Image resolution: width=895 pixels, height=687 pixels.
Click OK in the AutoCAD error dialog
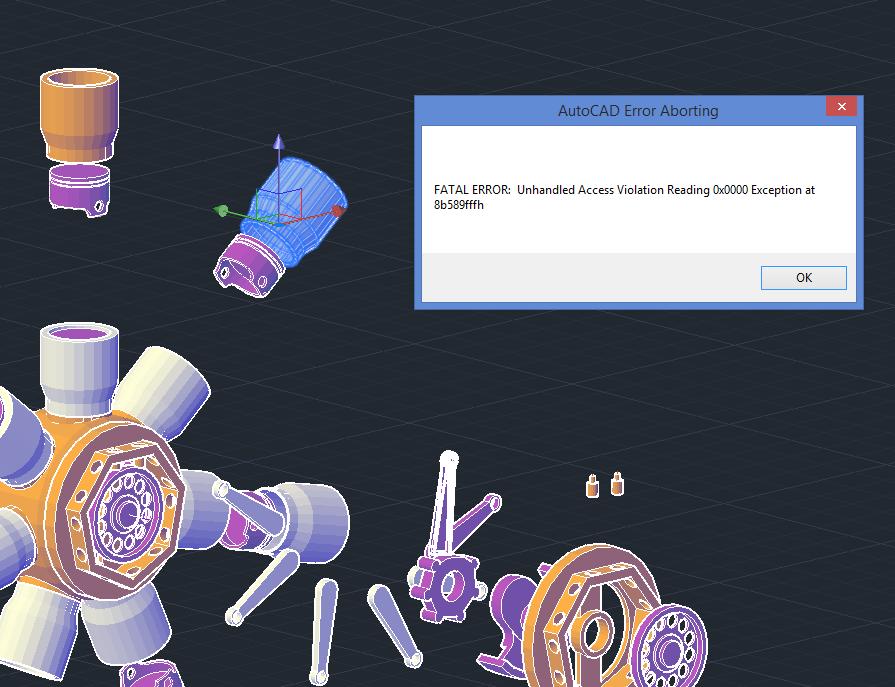click(803, 278)
